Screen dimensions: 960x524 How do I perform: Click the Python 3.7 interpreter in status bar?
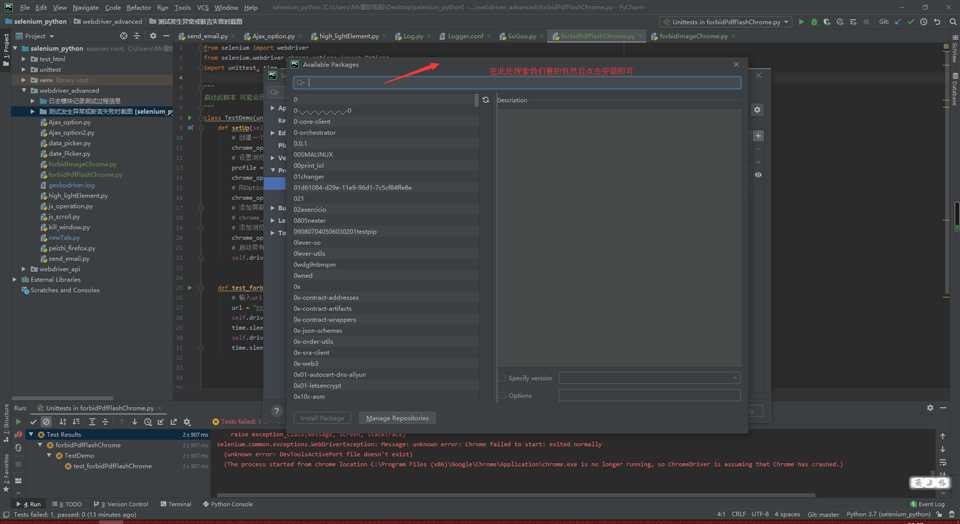coord(888,515)
